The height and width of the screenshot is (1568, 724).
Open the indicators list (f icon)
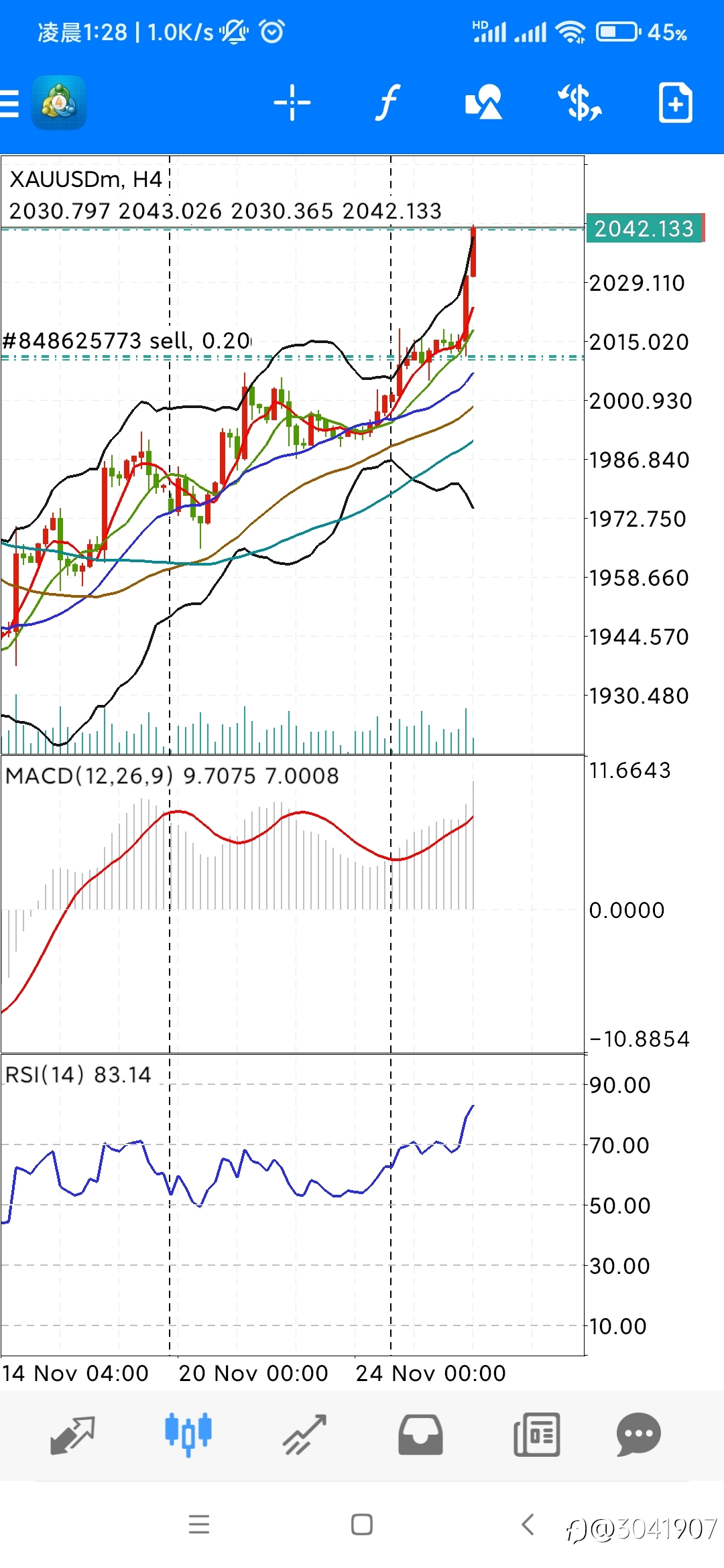click(387, 103)
